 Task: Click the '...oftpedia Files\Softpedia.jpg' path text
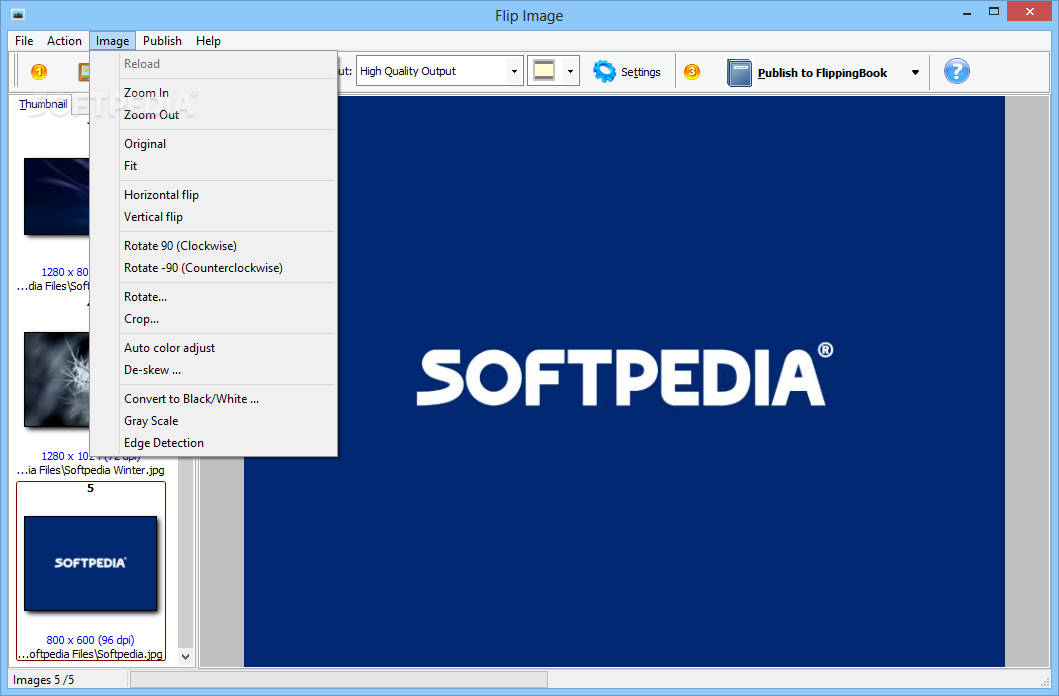tap(91, 653)
